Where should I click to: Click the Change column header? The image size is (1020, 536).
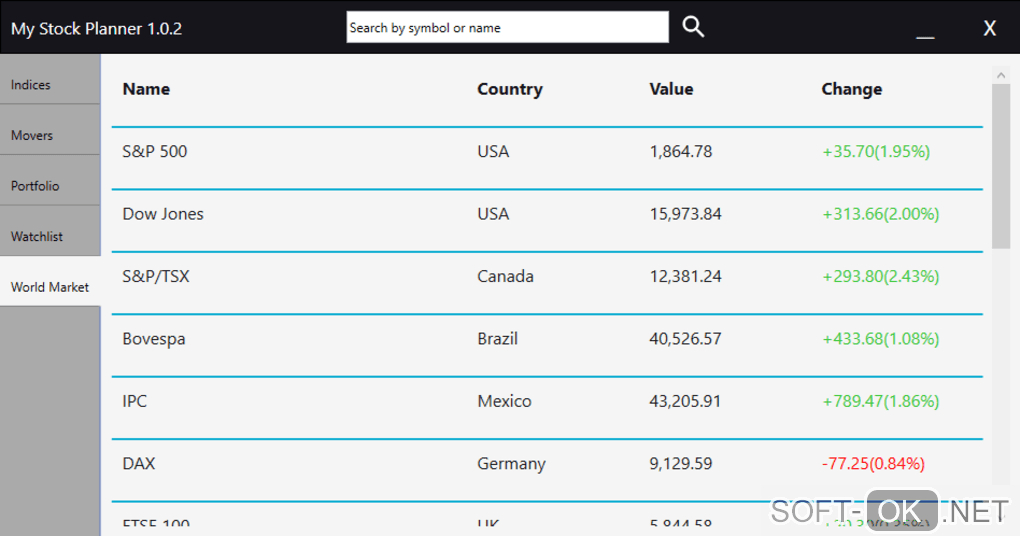pos(851,89)
